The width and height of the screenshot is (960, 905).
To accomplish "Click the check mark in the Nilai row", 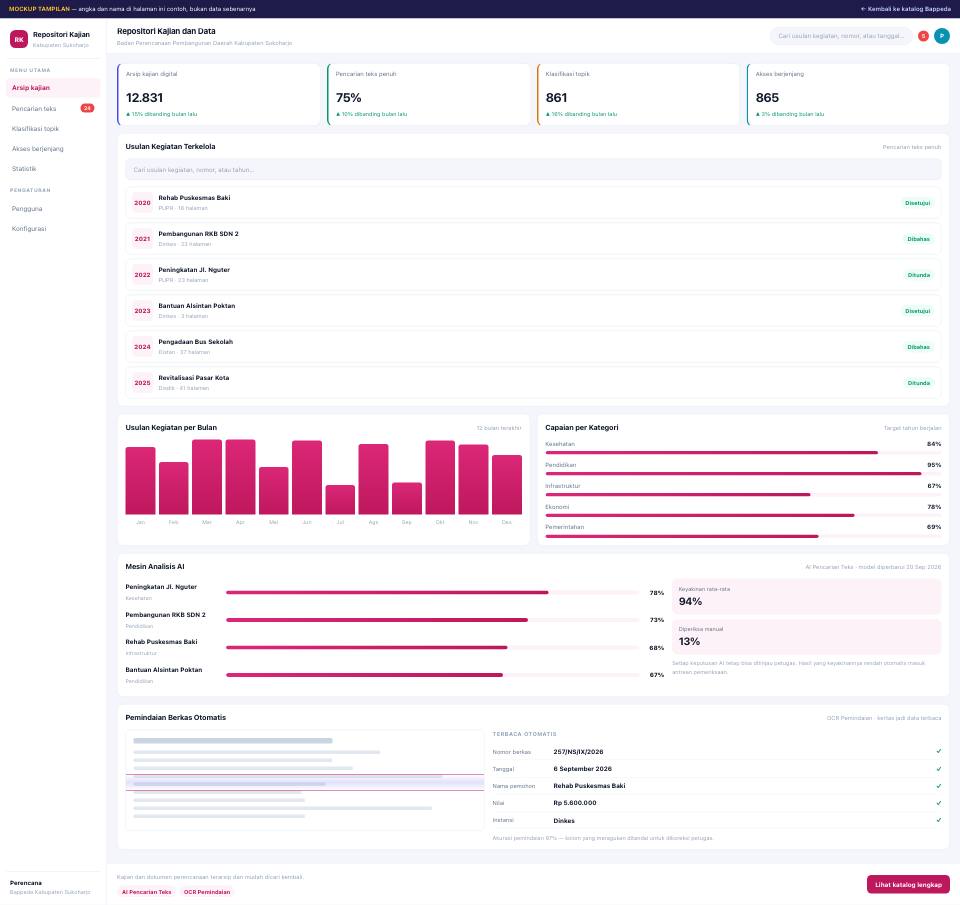I will [939, 803].
